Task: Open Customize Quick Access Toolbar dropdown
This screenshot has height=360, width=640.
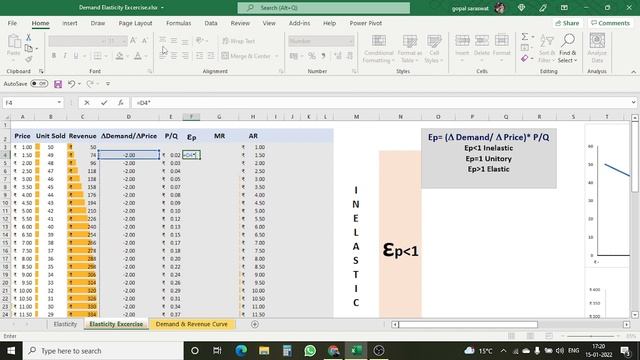Action: [x=108, y=84]
